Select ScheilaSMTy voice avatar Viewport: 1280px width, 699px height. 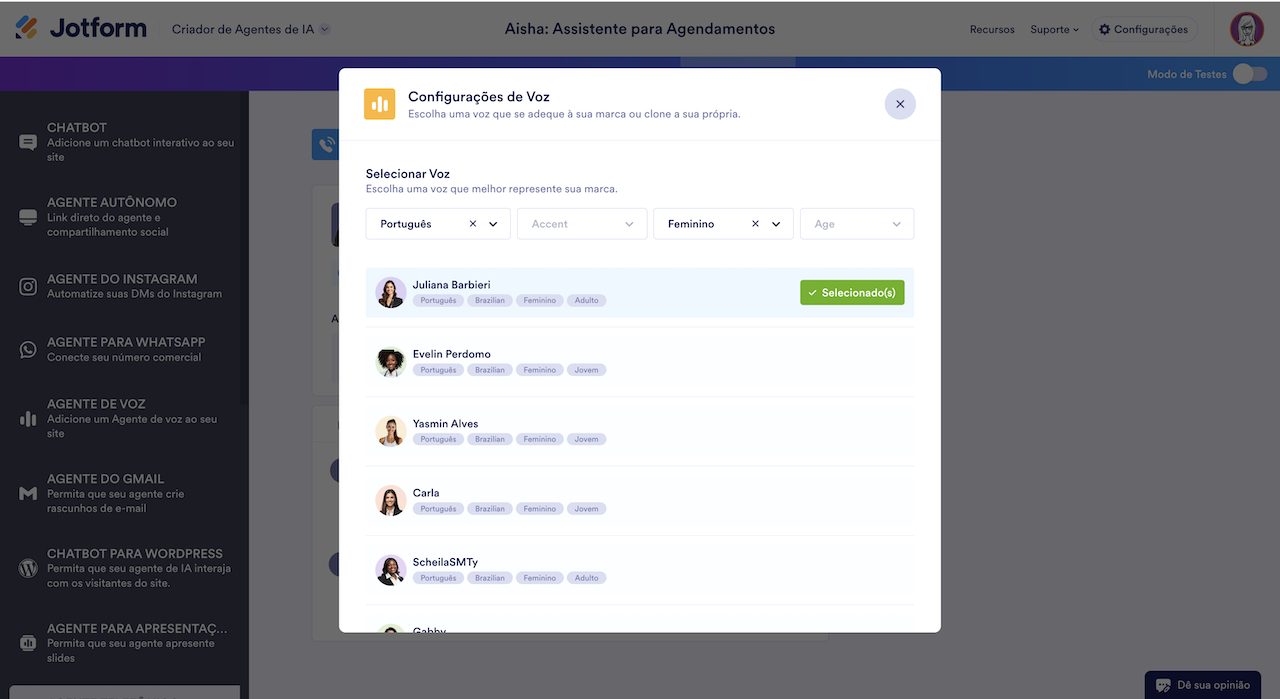point(390,570)
